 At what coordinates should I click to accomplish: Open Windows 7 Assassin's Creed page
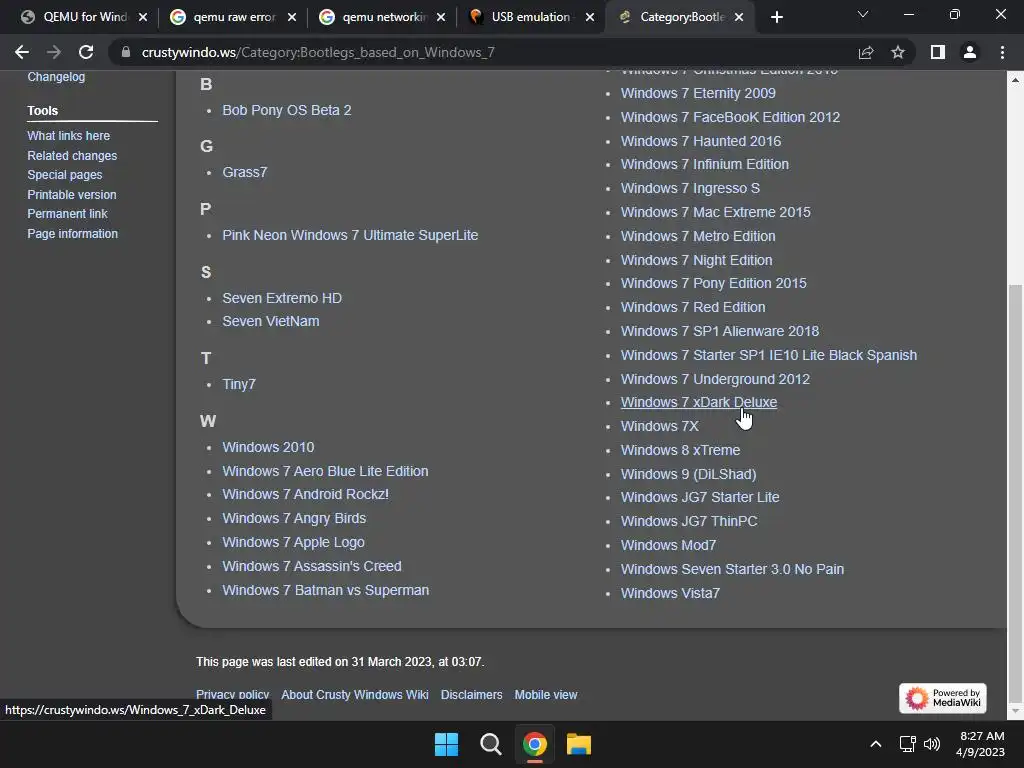click(x=312, y=566)
